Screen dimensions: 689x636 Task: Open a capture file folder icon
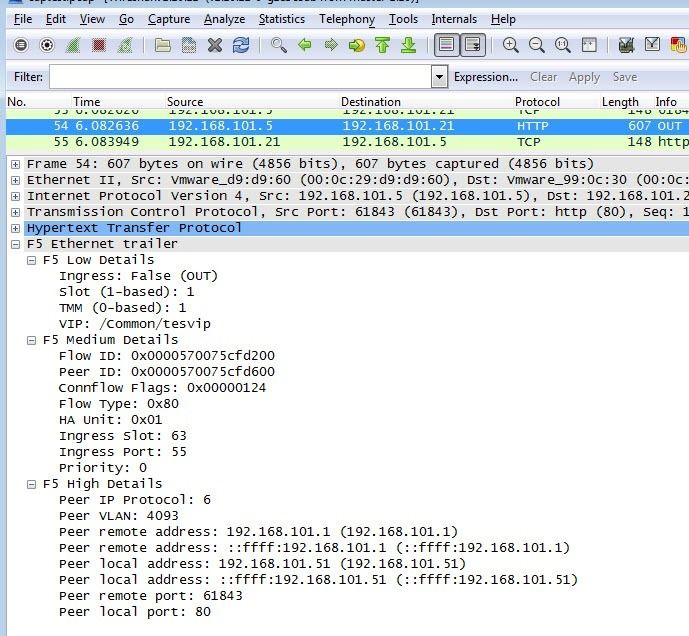pyautogui.click(x=163, y=45)
